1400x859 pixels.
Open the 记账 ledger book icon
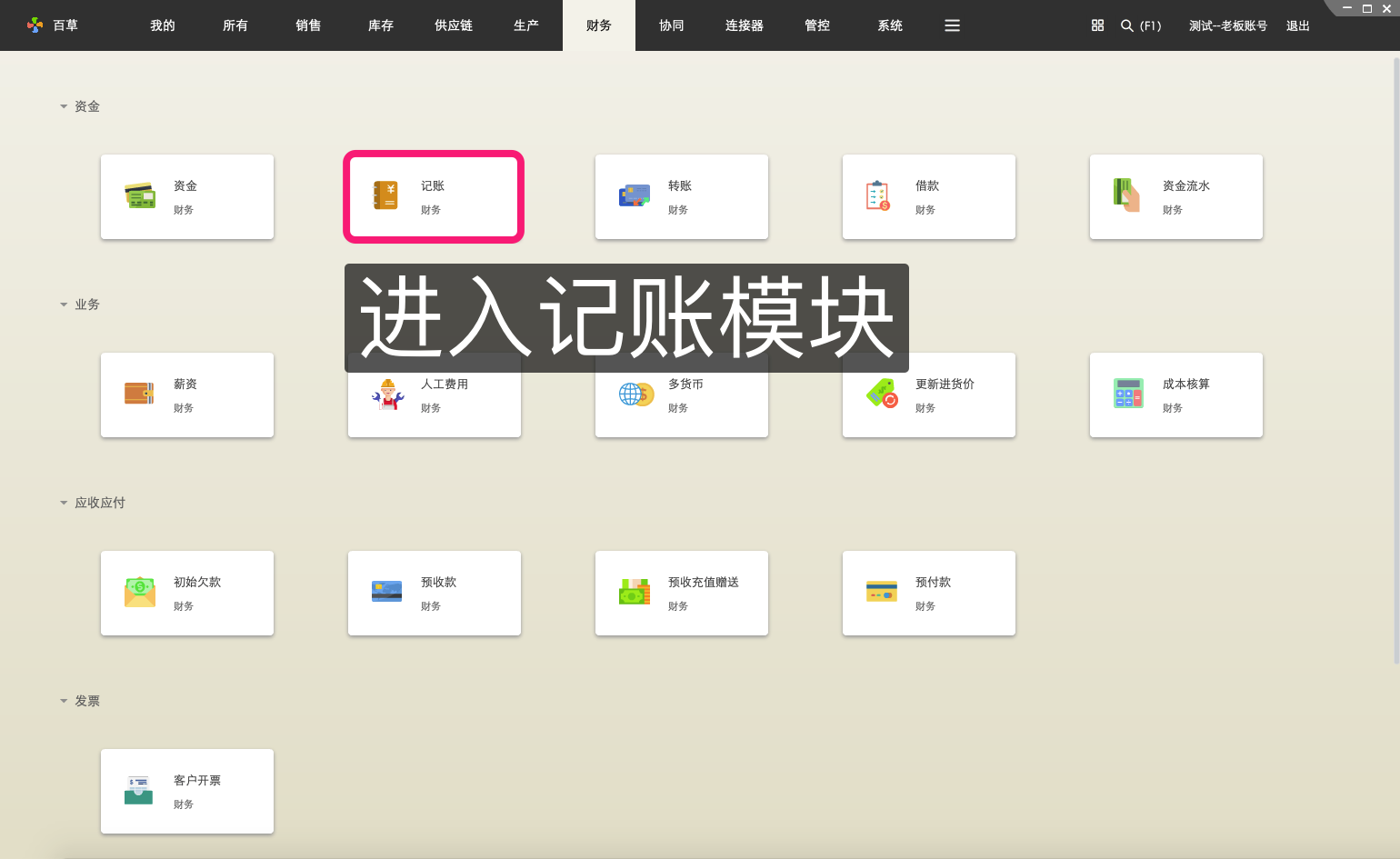pos(386,195)
